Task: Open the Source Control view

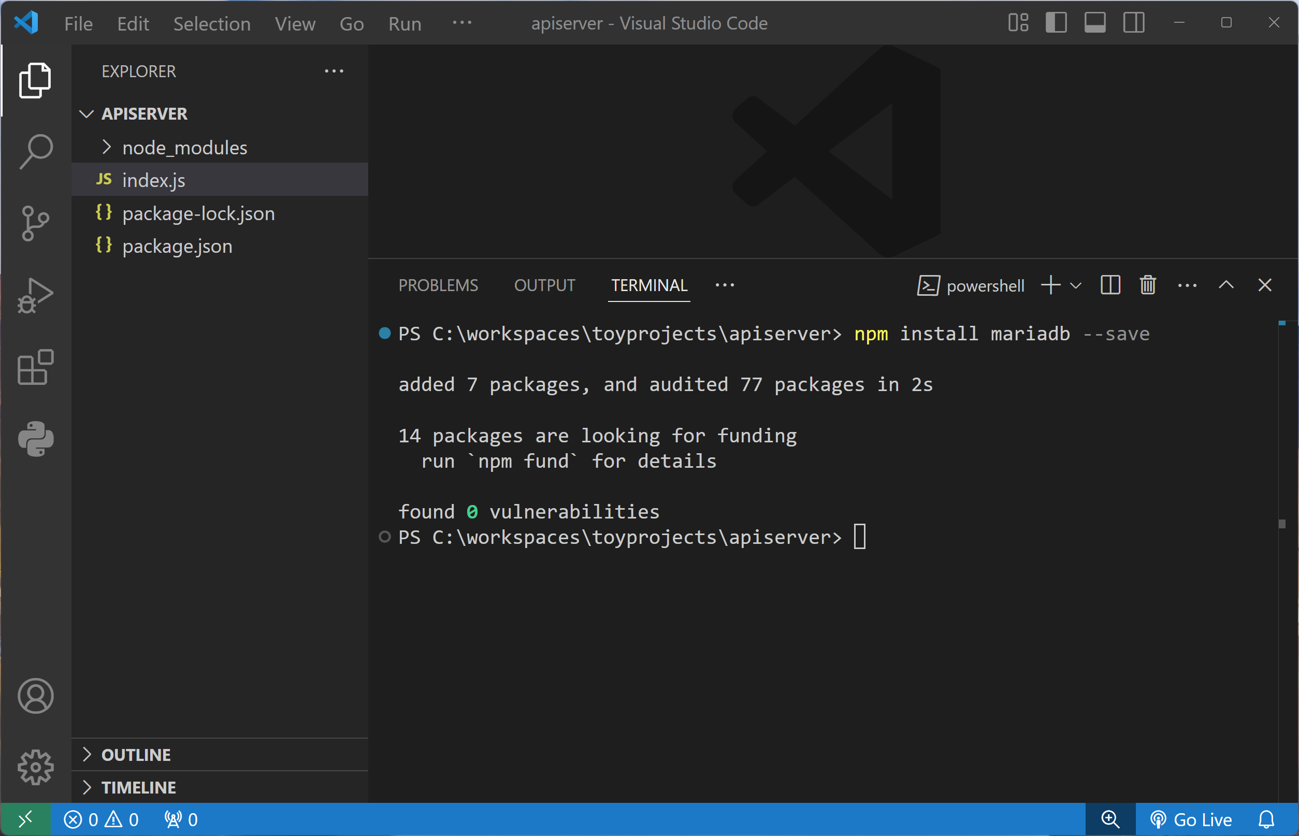Action: coord(35,223)
